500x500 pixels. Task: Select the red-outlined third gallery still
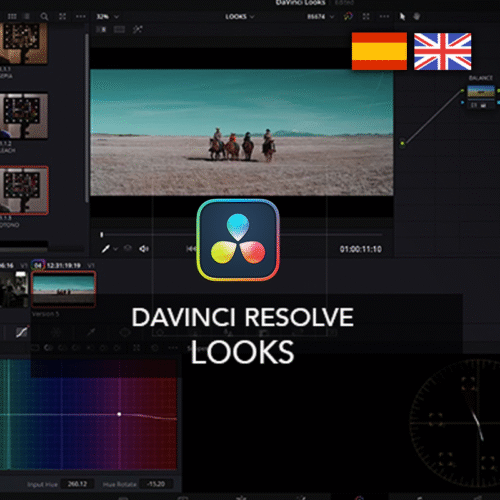pos(24,190)
